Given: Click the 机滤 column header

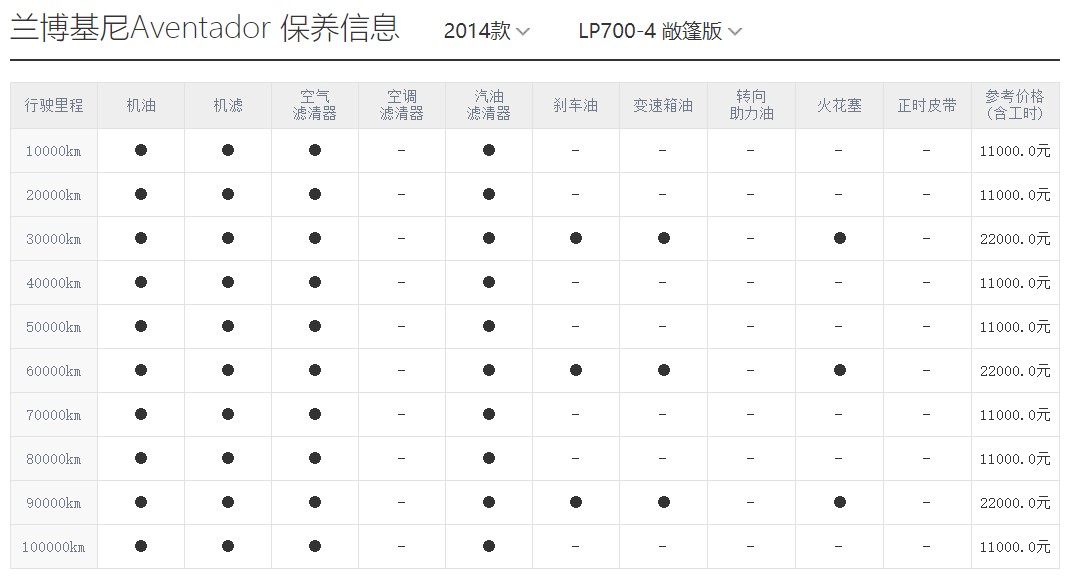Looking at the screenshot, I should [x=228, y=105].
